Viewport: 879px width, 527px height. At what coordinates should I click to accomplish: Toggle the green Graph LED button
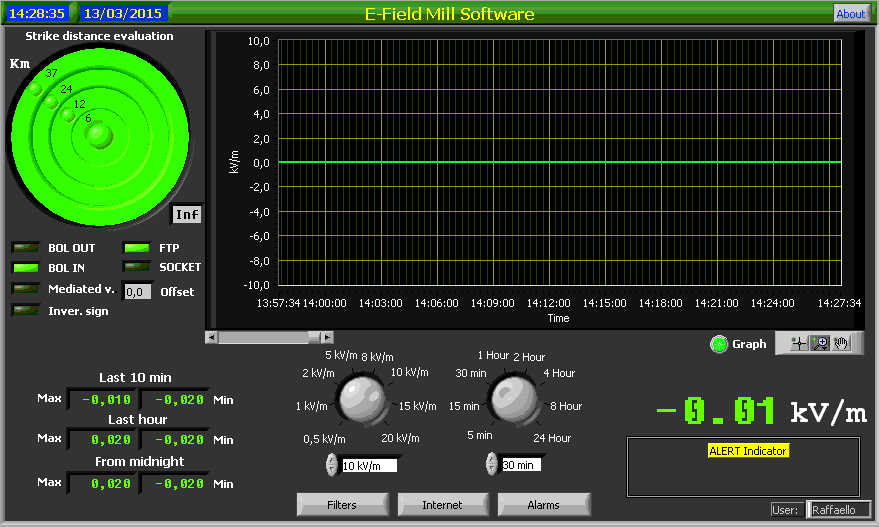(x=719, y=344)
